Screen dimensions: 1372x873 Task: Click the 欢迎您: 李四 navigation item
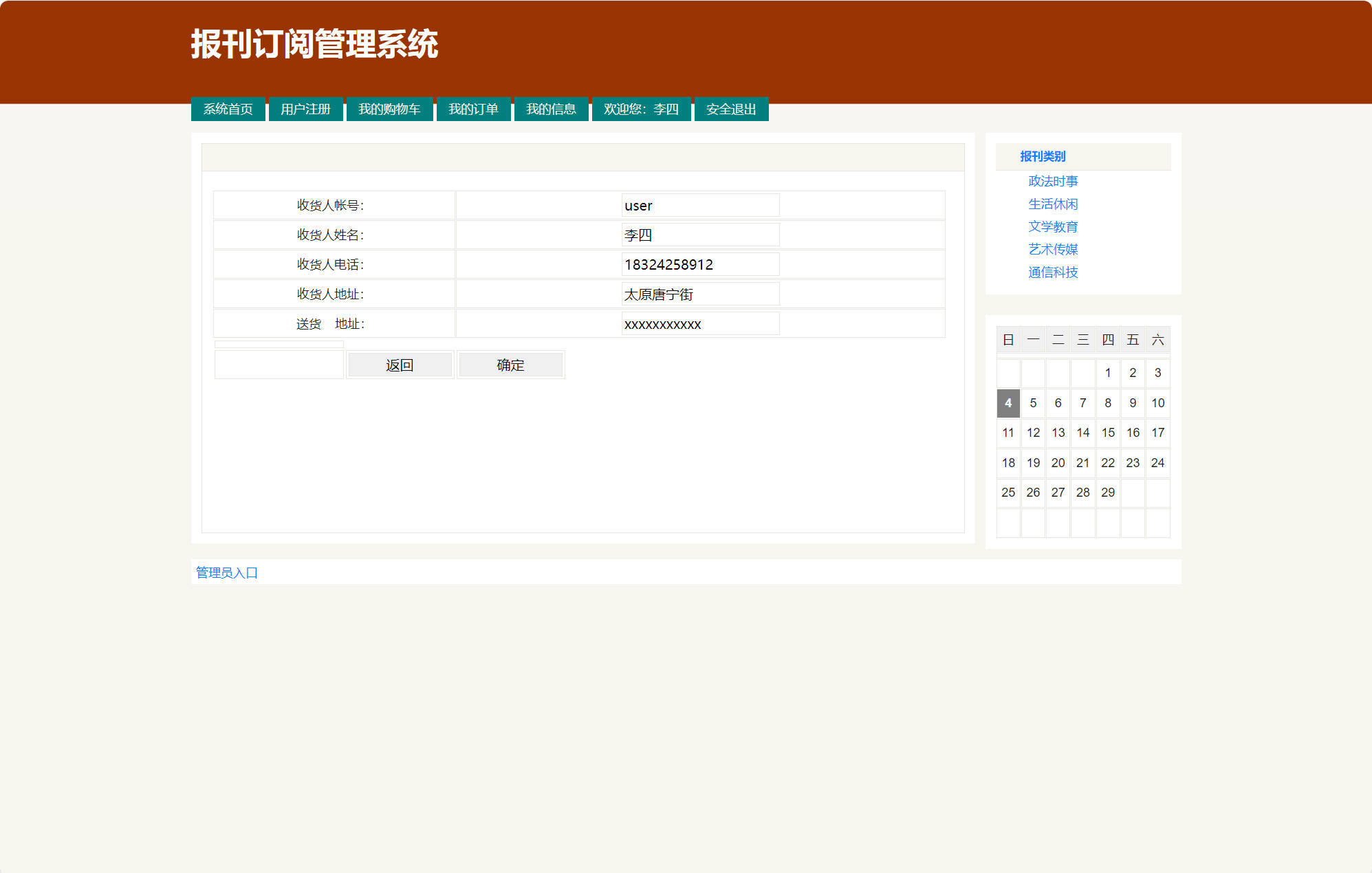[x=641, y=109]
